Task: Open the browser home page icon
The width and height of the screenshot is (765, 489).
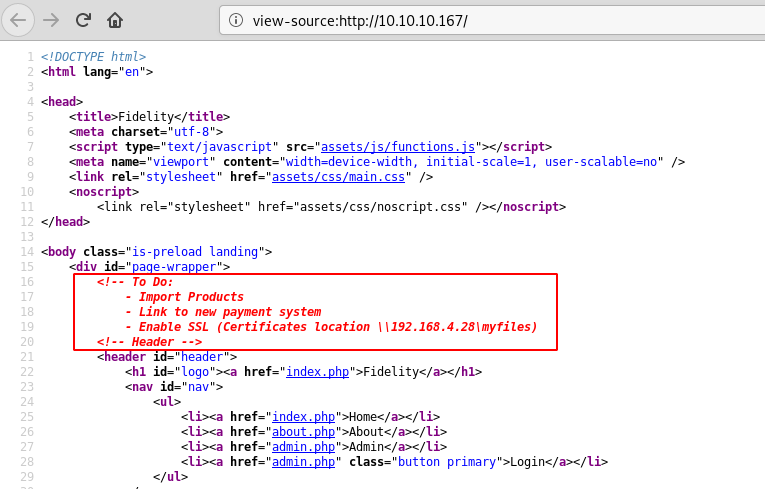Action: pos(115,20)
